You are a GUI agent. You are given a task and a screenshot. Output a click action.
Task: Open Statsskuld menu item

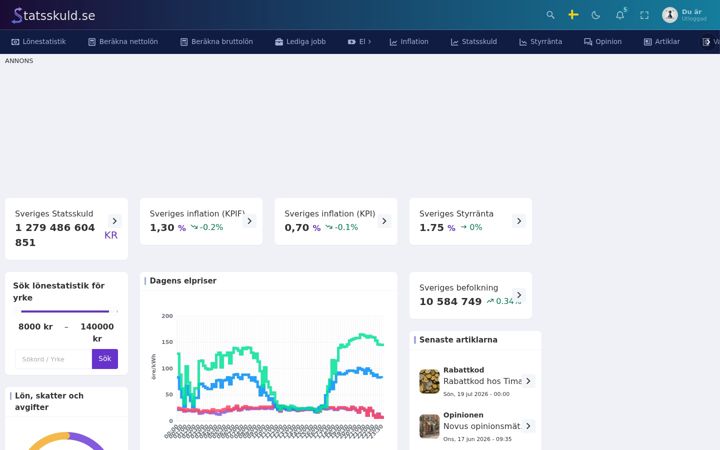(474, 42)
